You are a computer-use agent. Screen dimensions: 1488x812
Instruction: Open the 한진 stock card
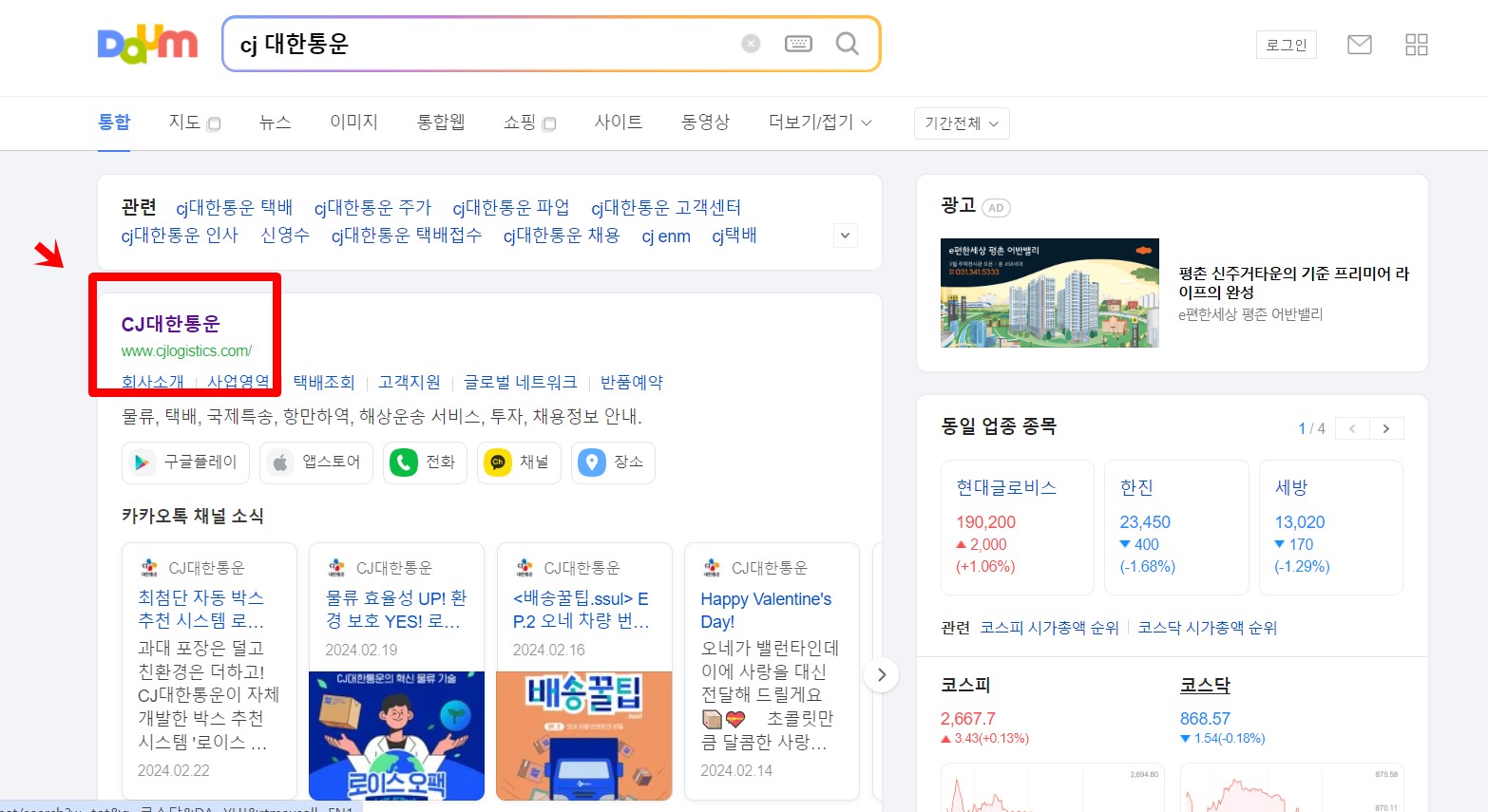click(1176, 527)
